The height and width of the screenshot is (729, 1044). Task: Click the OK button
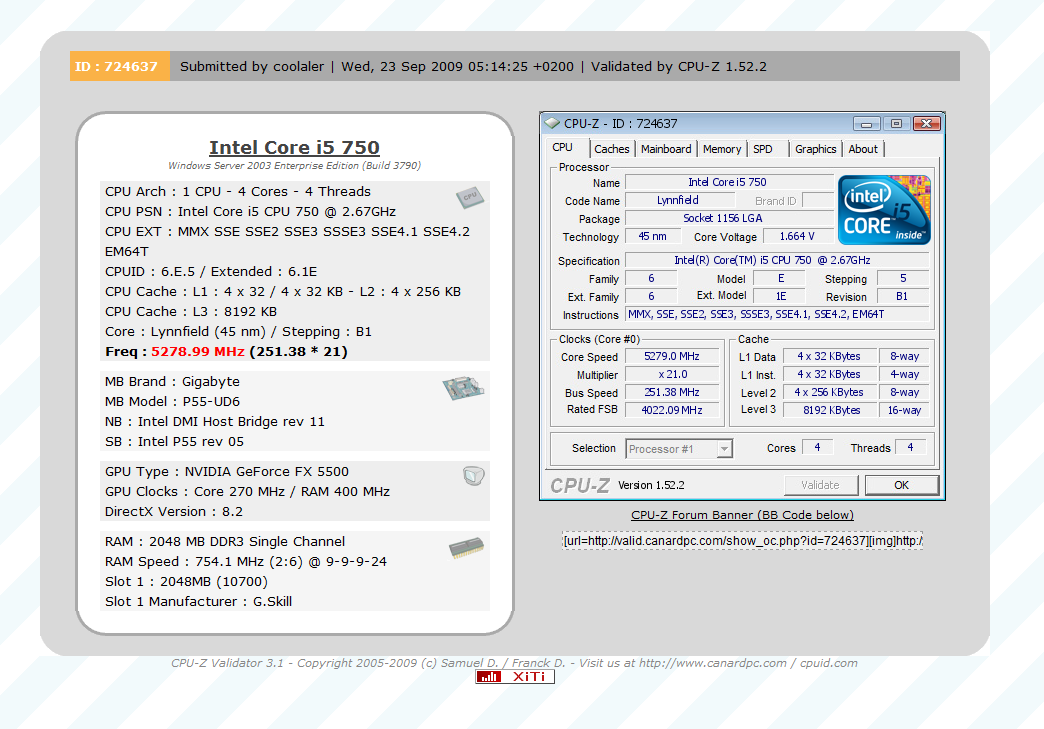(902, 485)
